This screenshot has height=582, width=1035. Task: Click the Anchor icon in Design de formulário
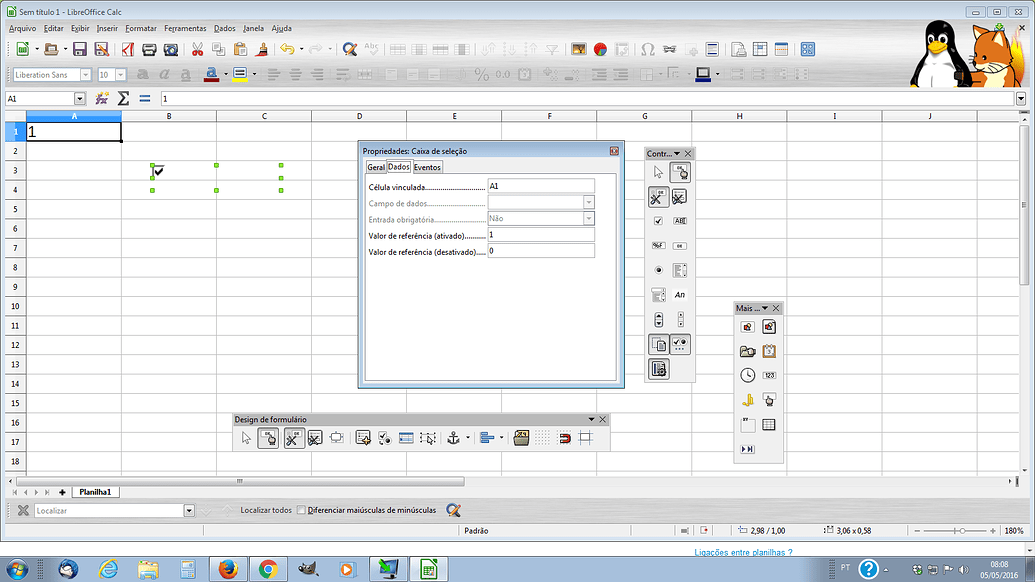point(453,437)
